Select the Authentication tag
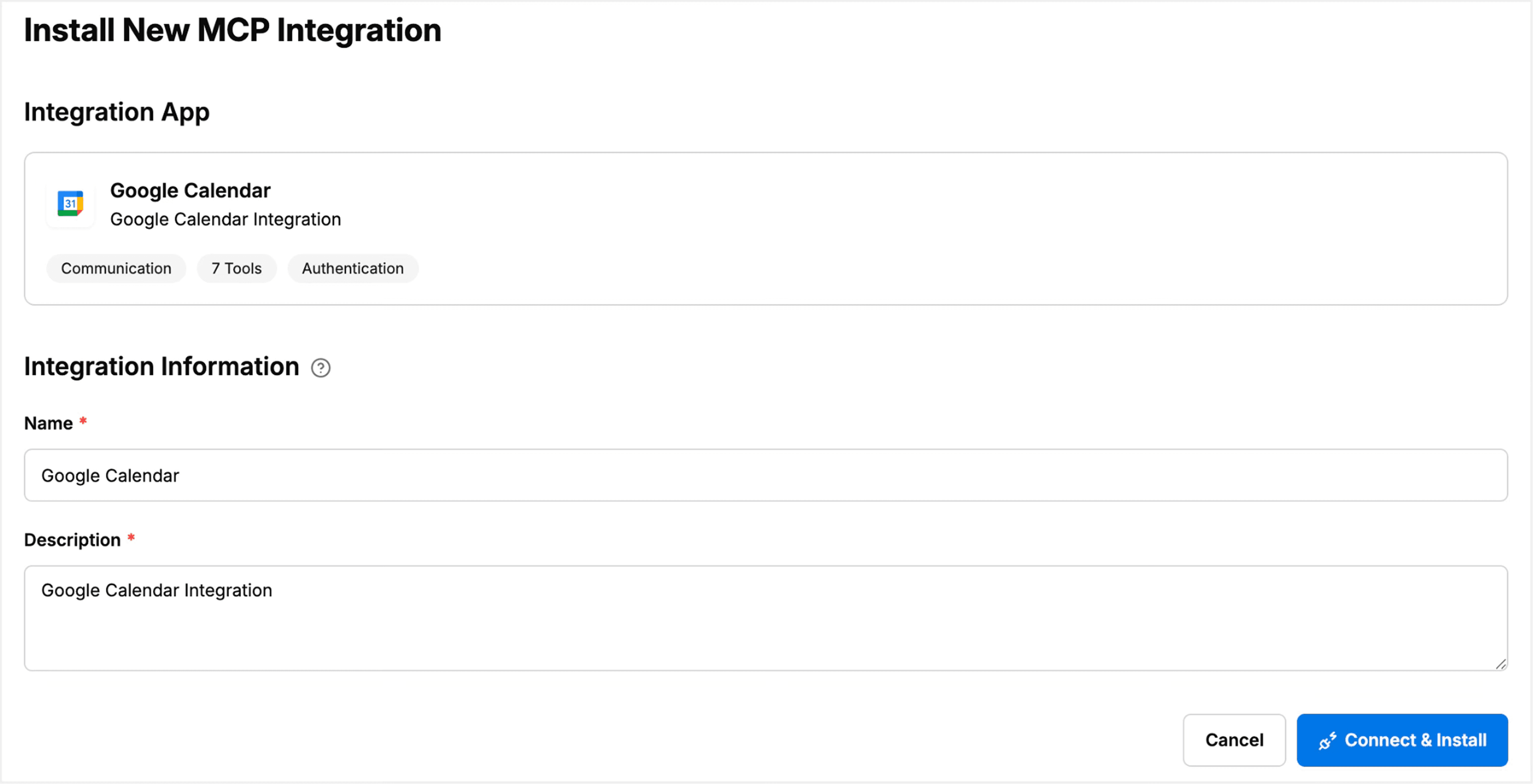 [352, 268]
